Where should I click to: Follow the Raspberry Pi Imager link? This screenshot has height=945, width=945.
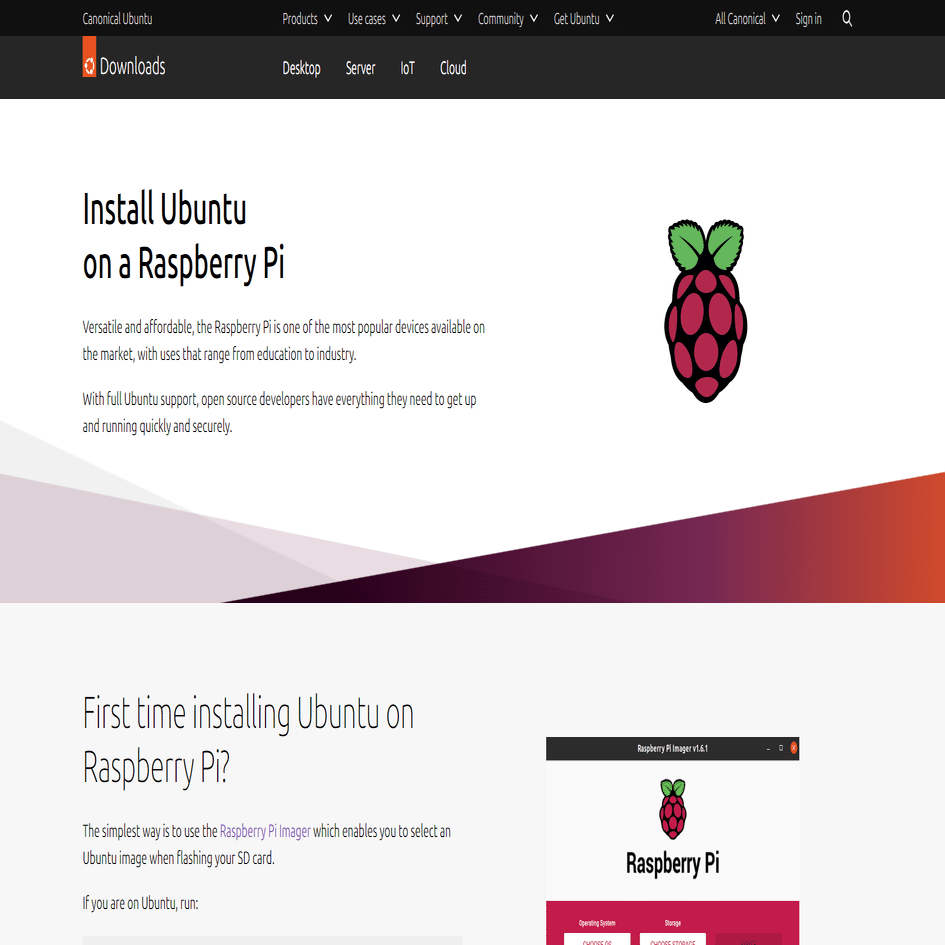(x=265, y=831)
